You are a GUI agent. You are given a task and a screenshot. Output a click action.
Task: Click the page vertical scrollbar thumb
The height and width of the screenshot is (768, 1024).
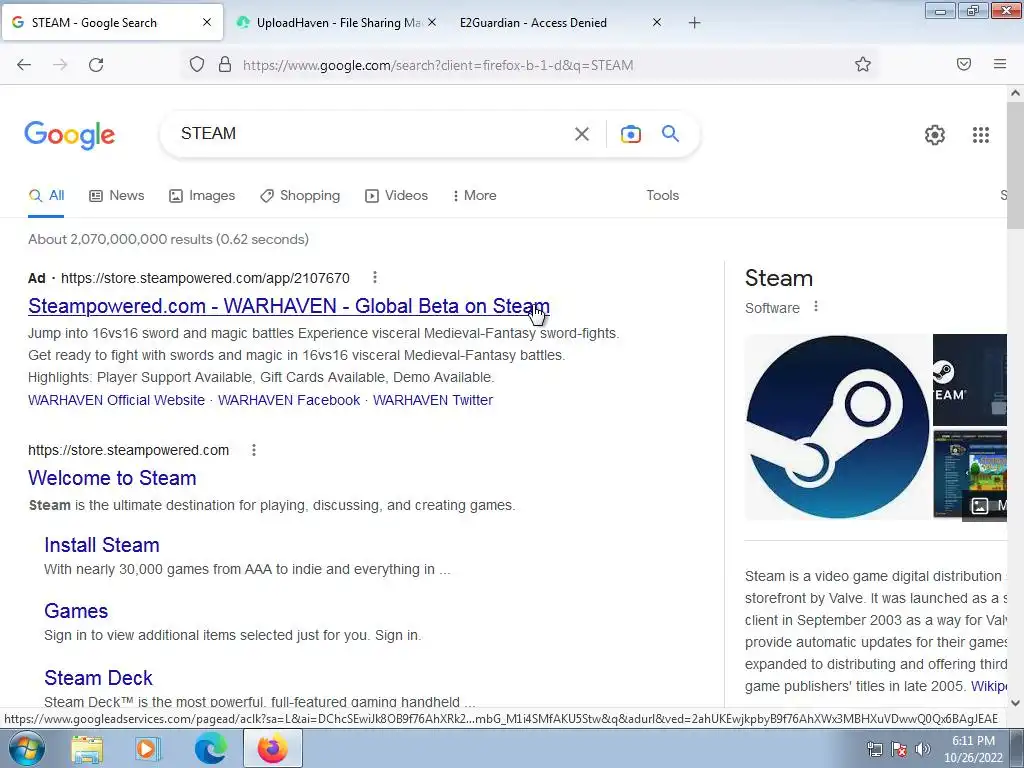point(1015,165)
